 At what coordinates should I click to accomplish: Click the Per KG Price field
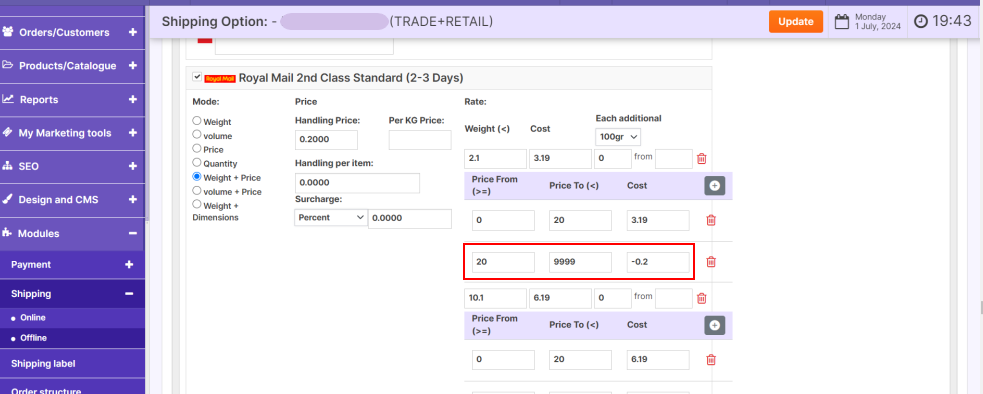click(420, 140)
